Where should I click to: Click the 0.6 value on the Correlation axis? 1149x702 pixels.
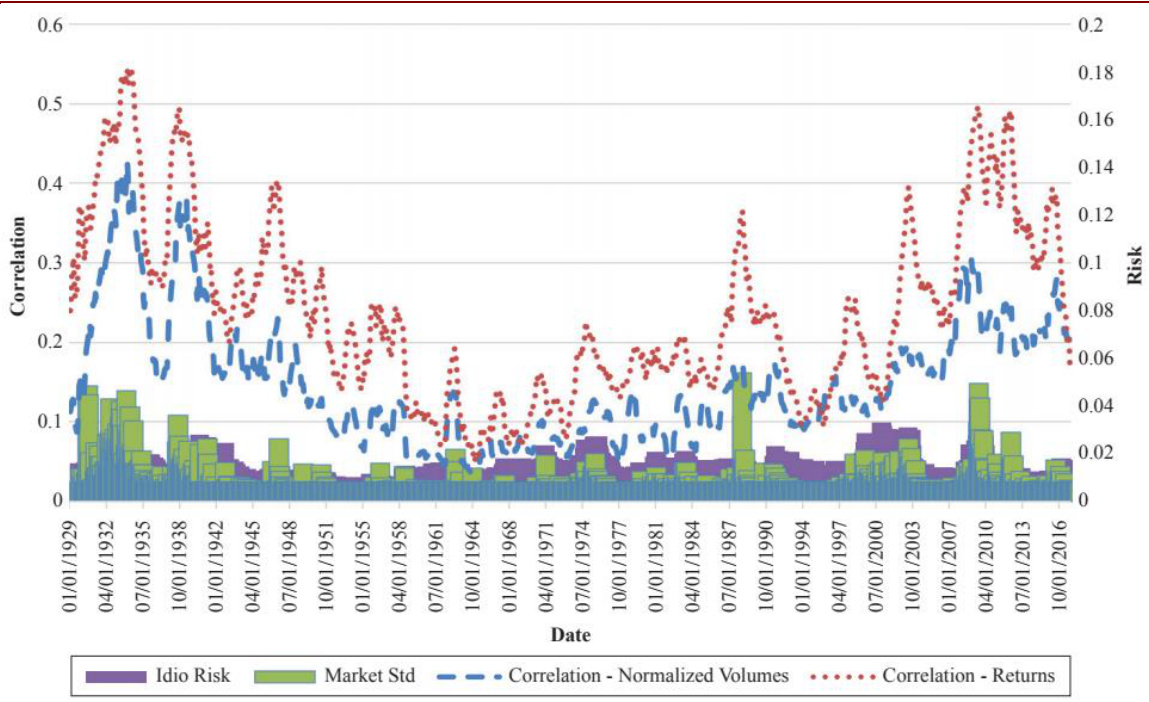[x=49, y=25]
